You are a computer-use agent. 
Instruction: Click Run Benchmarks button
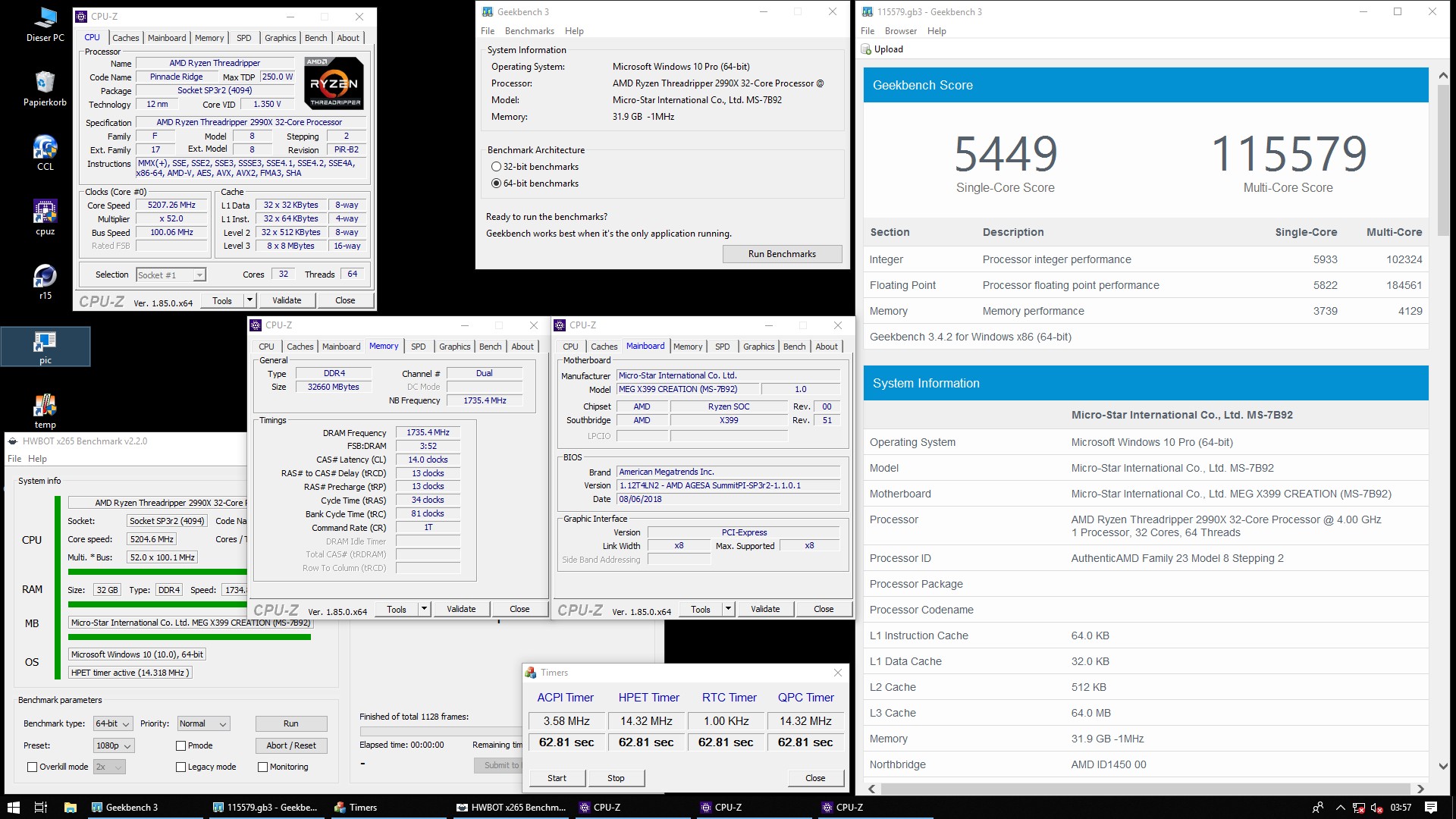tap(782, 254)
